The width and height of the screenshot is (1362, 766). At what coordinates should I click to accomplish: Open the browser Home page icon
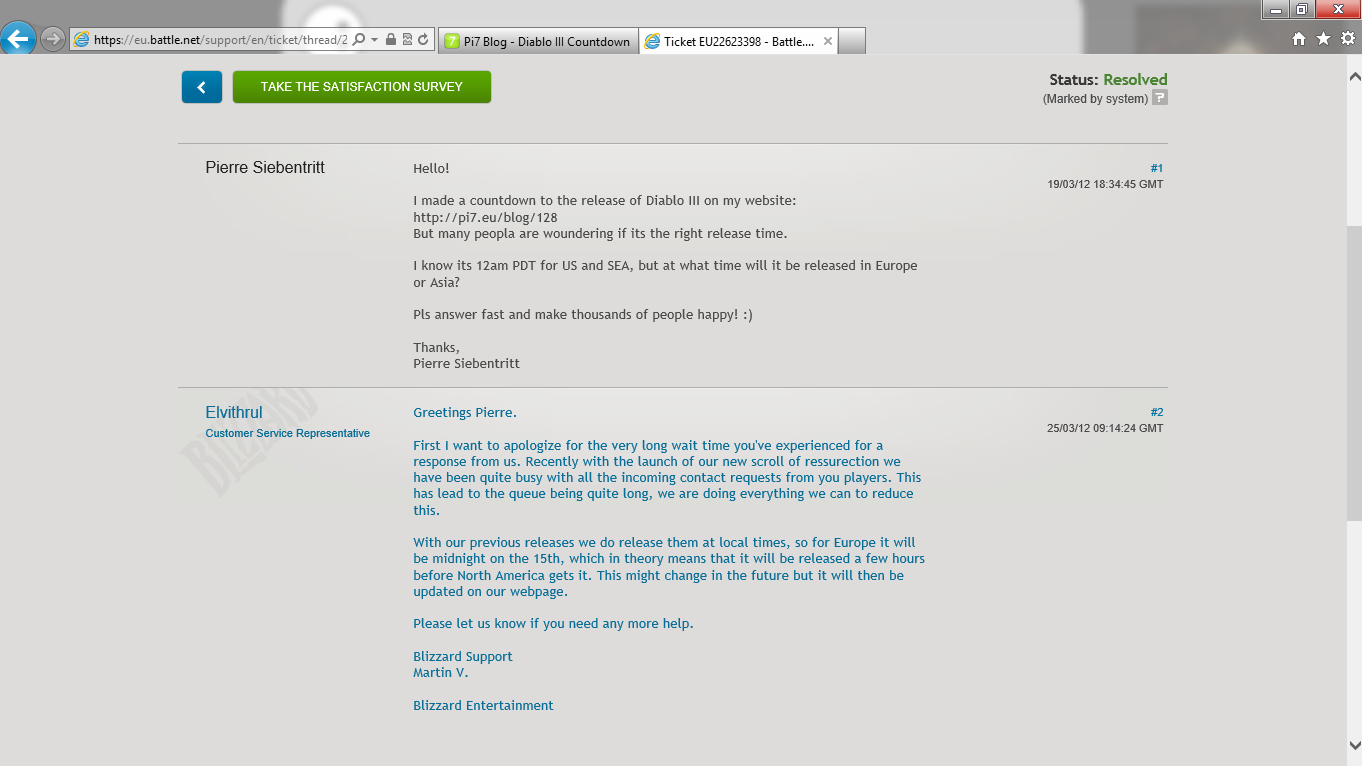tap(1299, 39)
